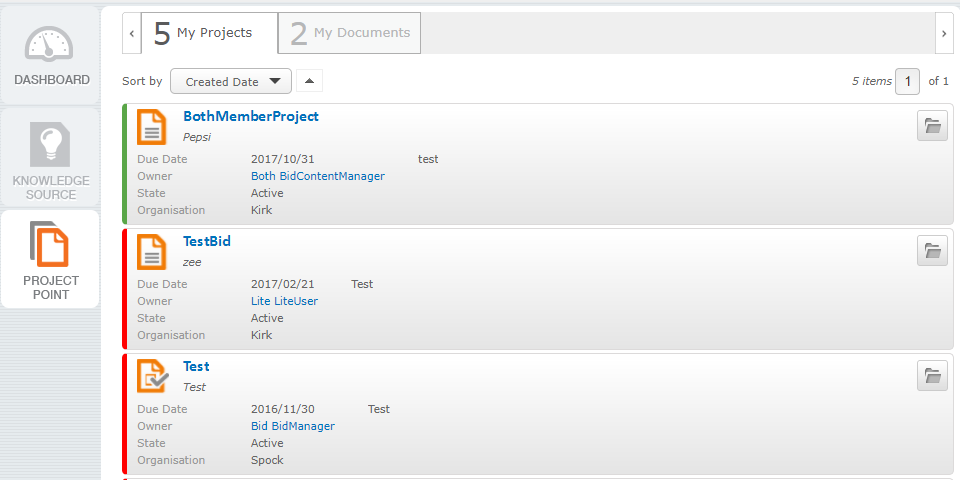Open the TestBid project link
This screenshot has height=480, width=960.
click(x=207, y=241)
